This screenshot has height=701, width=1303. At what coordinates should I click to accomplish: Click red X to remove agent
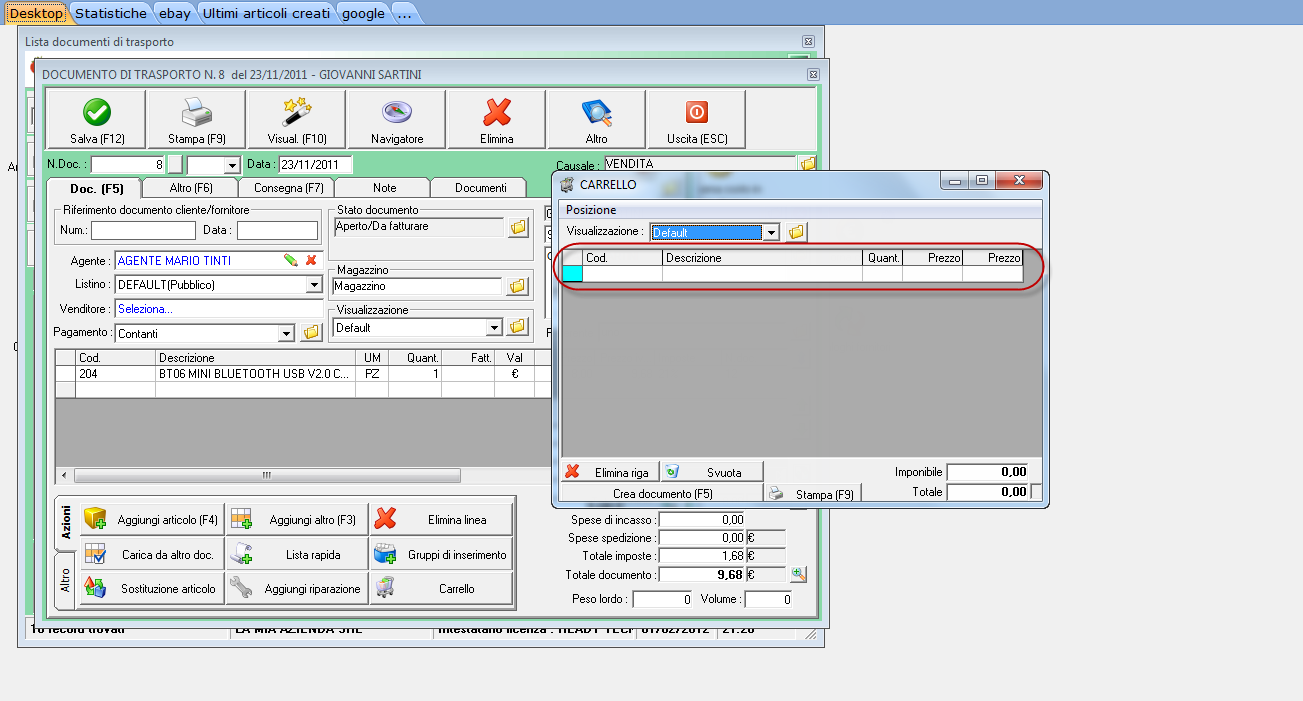coord(311,260)
